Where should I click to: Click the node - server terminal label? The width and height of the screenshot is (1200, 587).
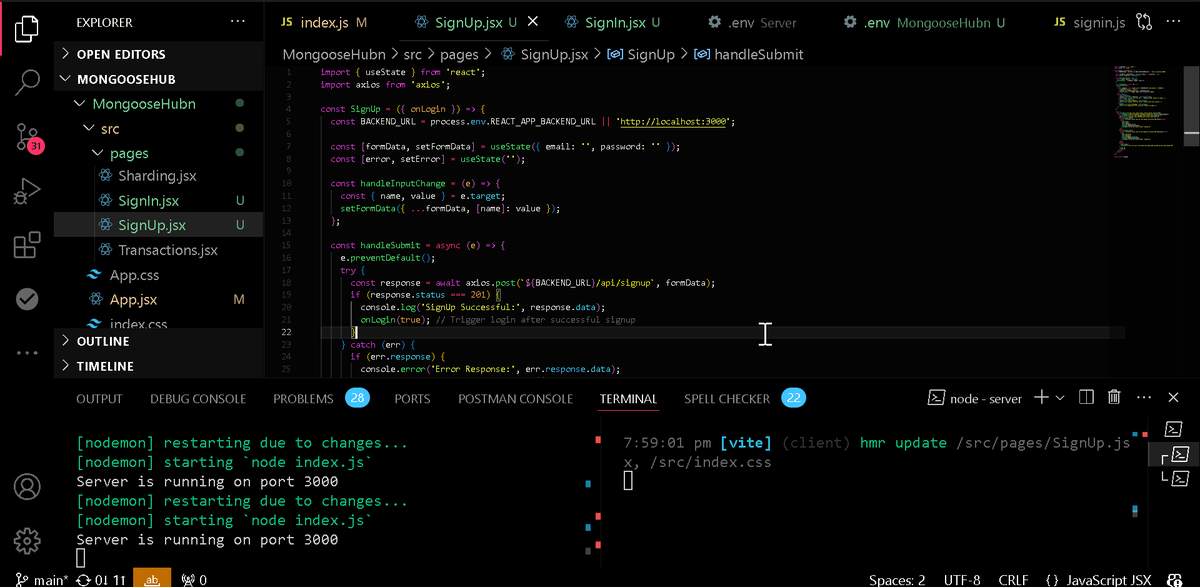pos(975,398)
